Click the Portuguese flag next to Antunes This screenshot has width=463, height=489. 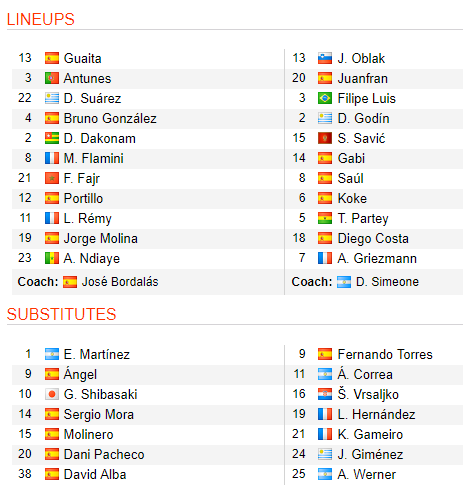pos(52,78)
